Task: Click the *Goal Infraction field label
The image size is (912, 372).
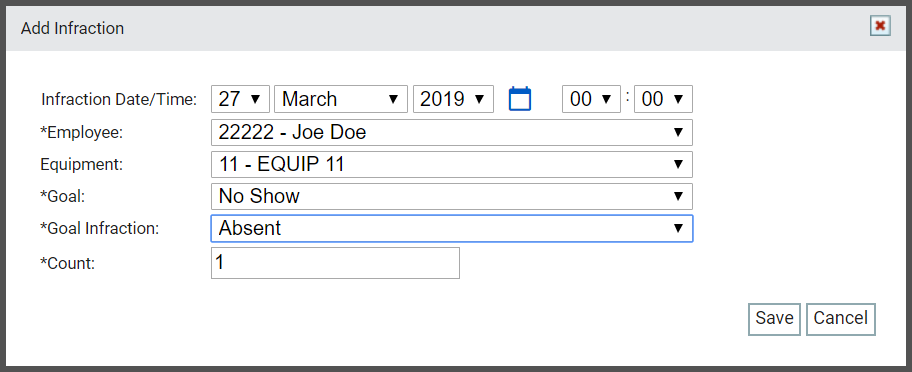Action: coord(99,228)
